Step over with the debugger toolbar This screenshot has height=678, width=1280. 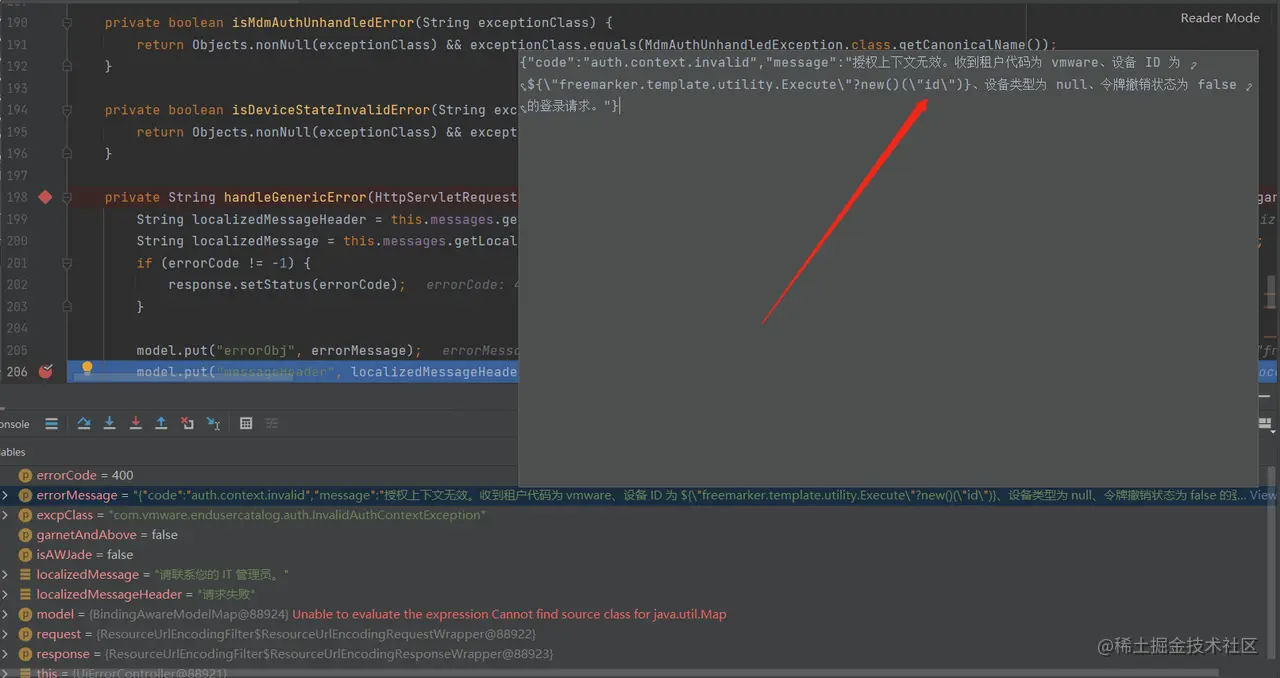point(84,424)
